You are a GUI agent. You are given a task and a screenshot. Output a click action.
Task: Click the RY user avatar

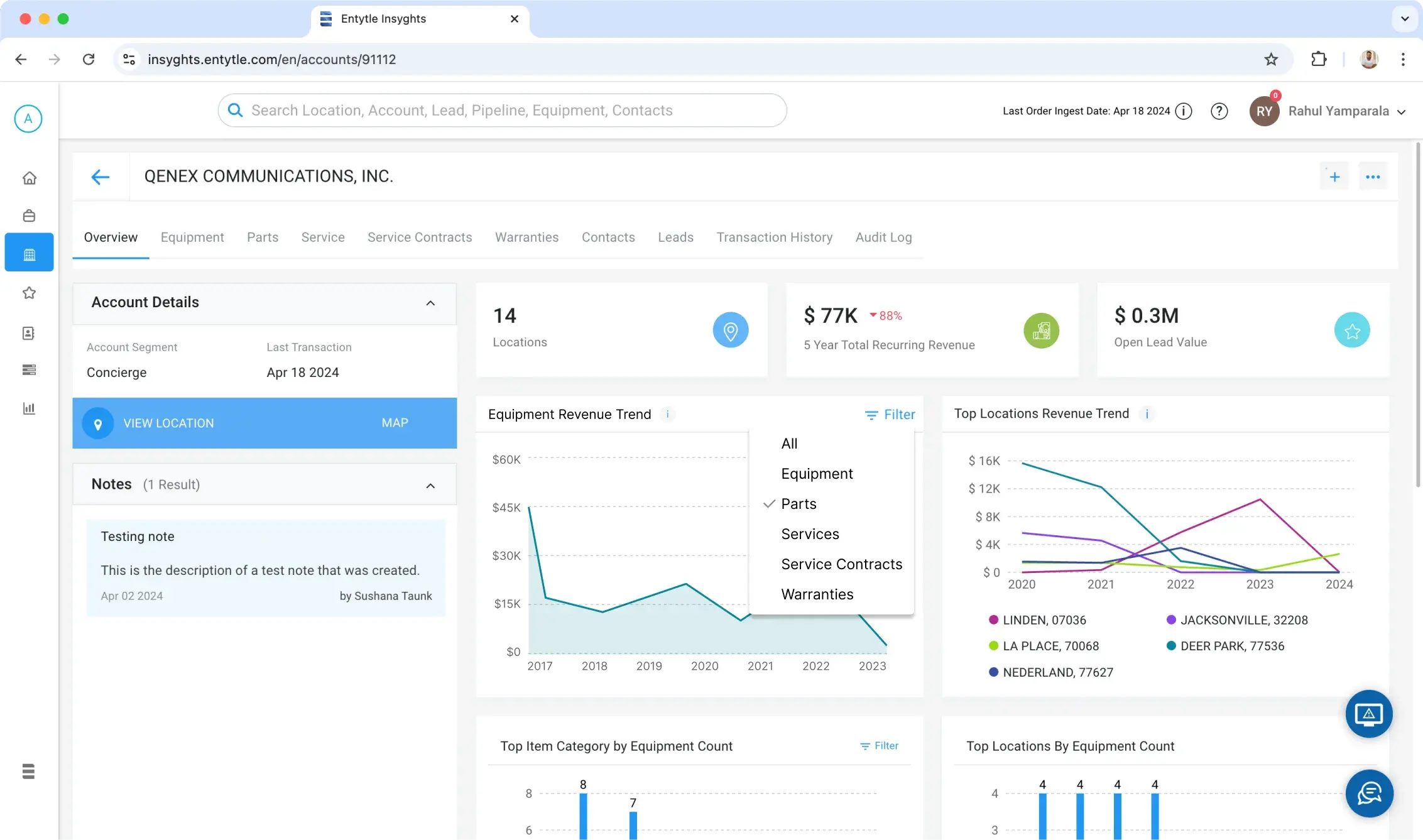pos(1264,111)
